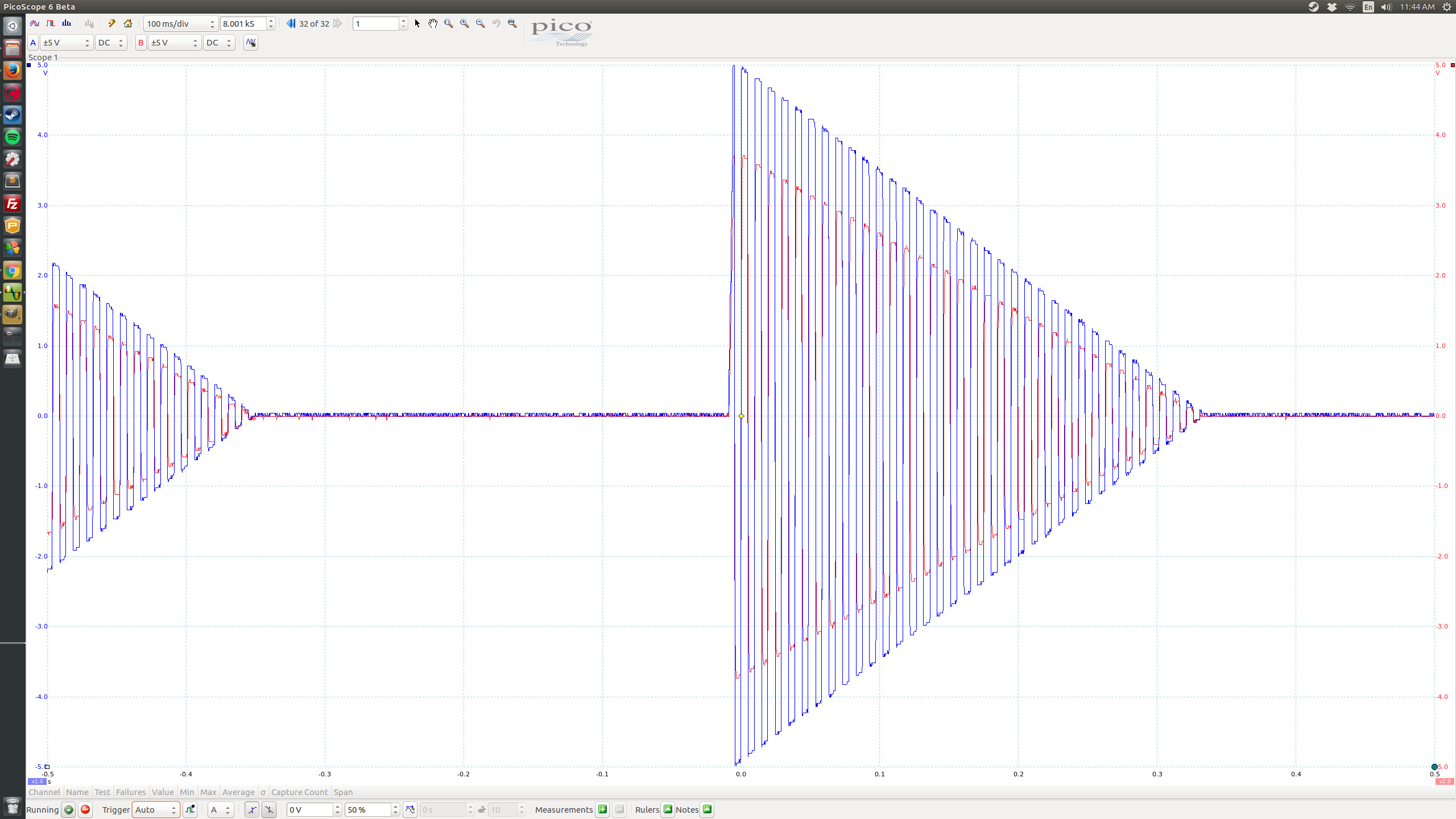Click the Home startup settings icon
1456x819 pixels.
(x=128, y=23)
